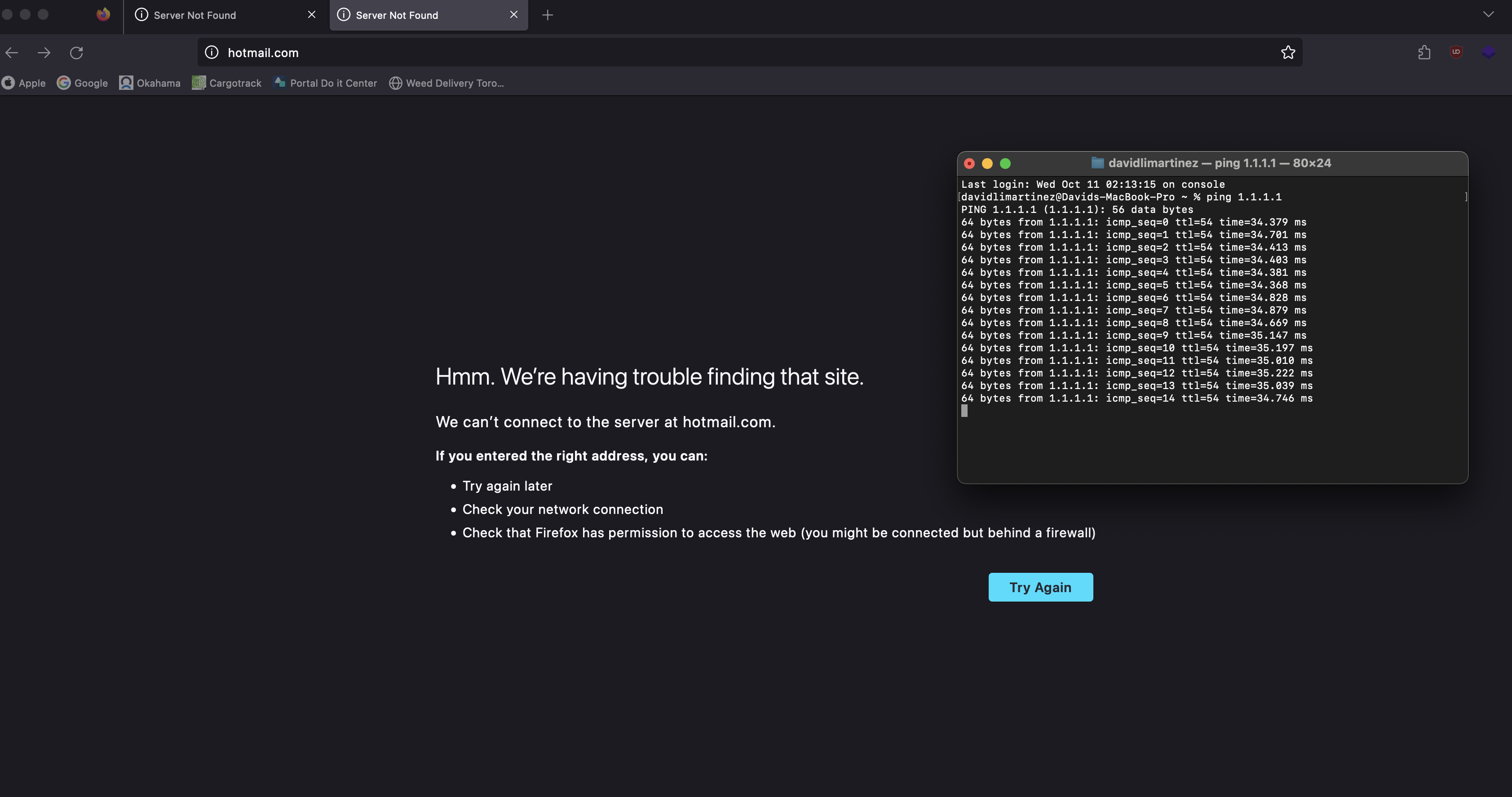
Task: Zoom the Terminal window green button
Action: tap(1005, 164)
